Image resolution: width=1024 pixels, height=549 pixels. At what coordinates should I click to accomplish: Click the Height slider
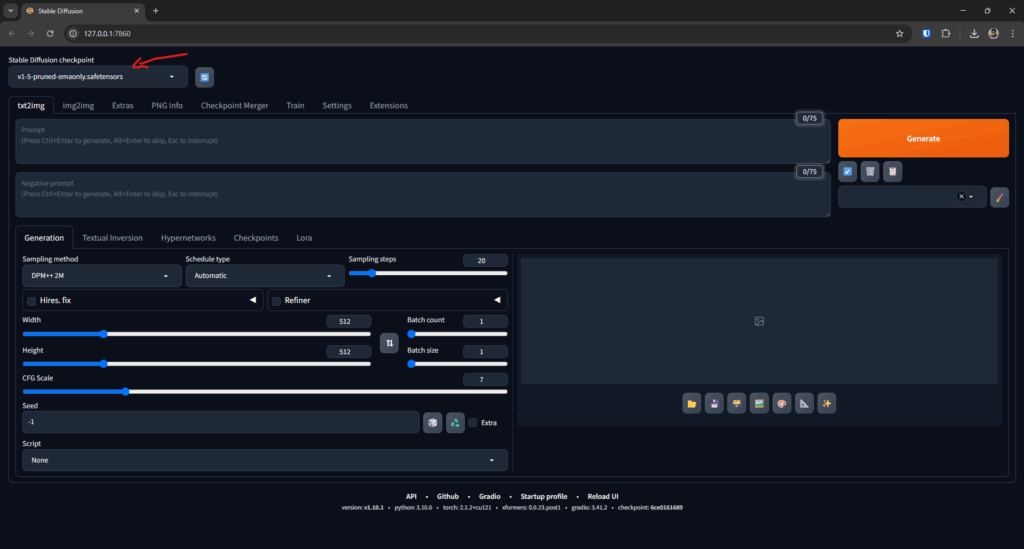pos(197,364)
